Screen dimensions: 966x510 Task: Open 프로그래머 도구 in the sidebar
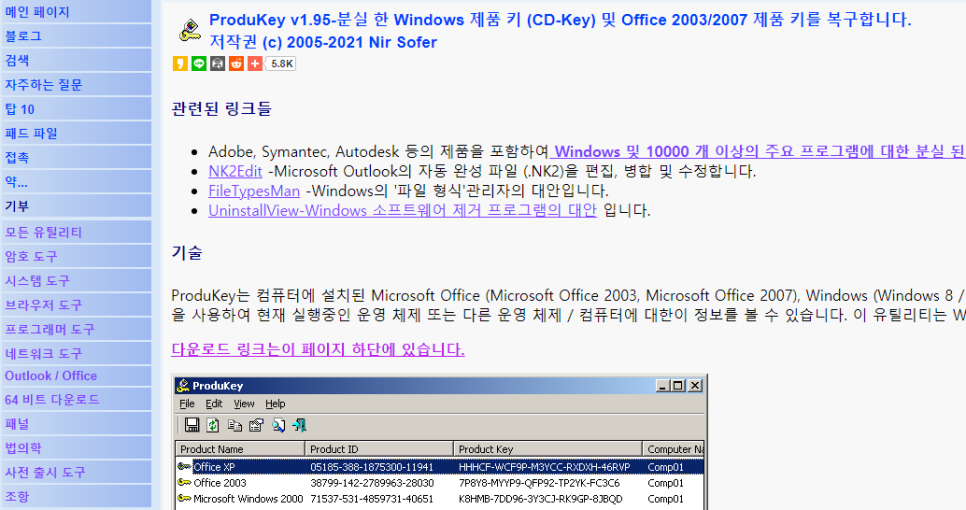[x=75, y=329]
